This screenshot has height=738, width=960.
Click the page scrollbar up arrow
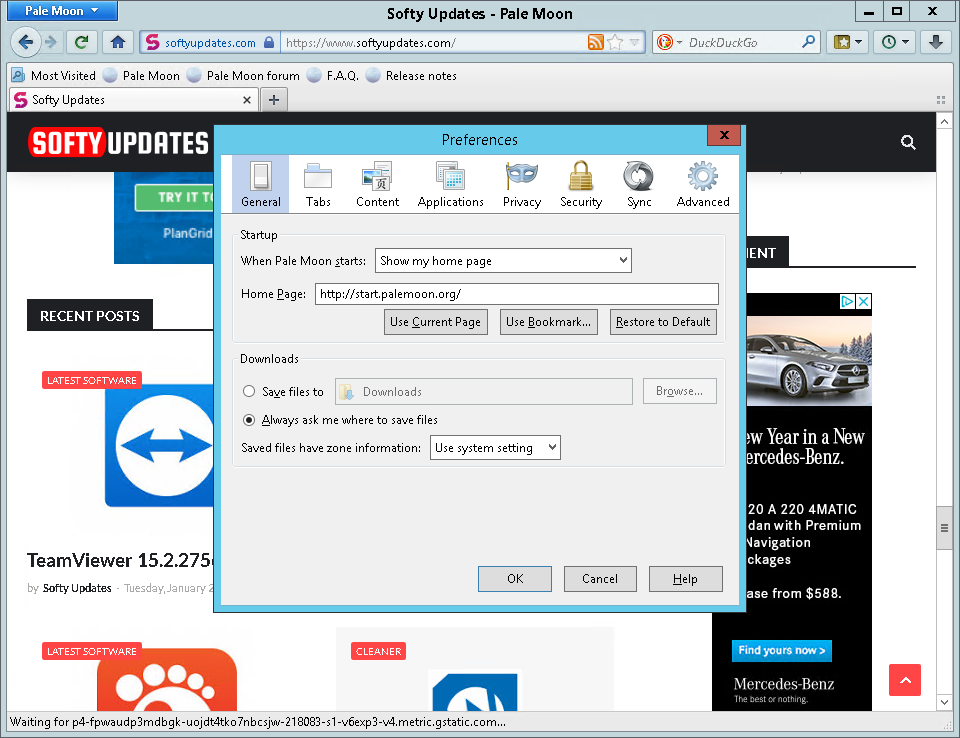pyautogui.click(x=944, y=121)
